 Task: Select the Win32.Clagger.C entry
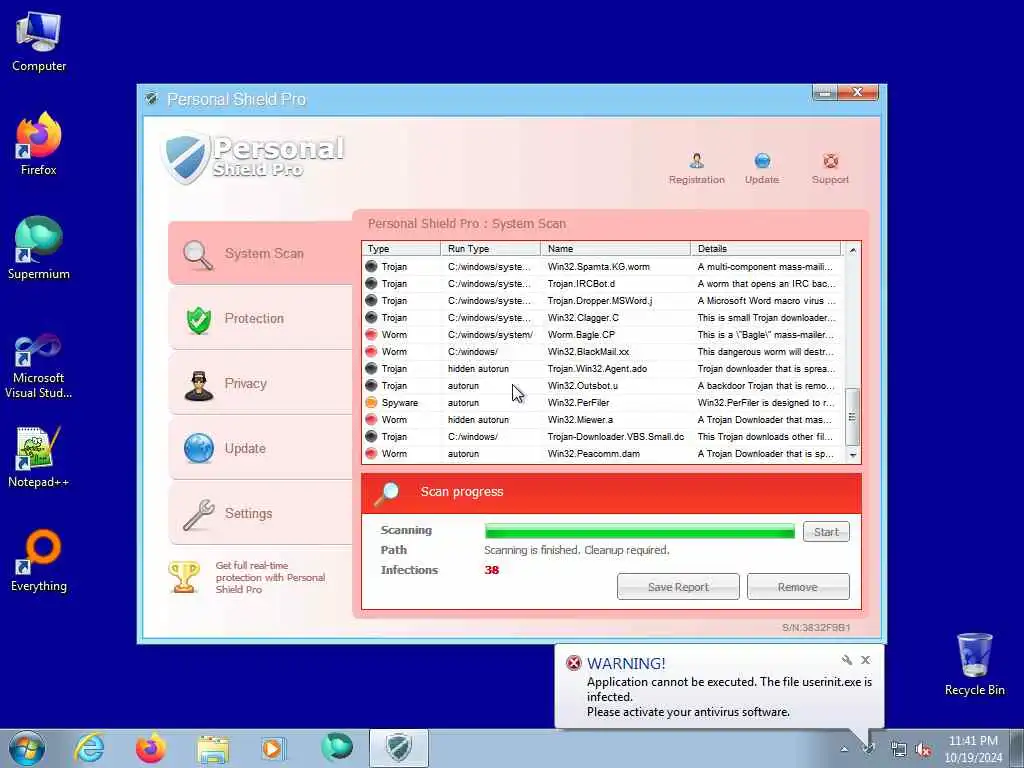point(603,317)
